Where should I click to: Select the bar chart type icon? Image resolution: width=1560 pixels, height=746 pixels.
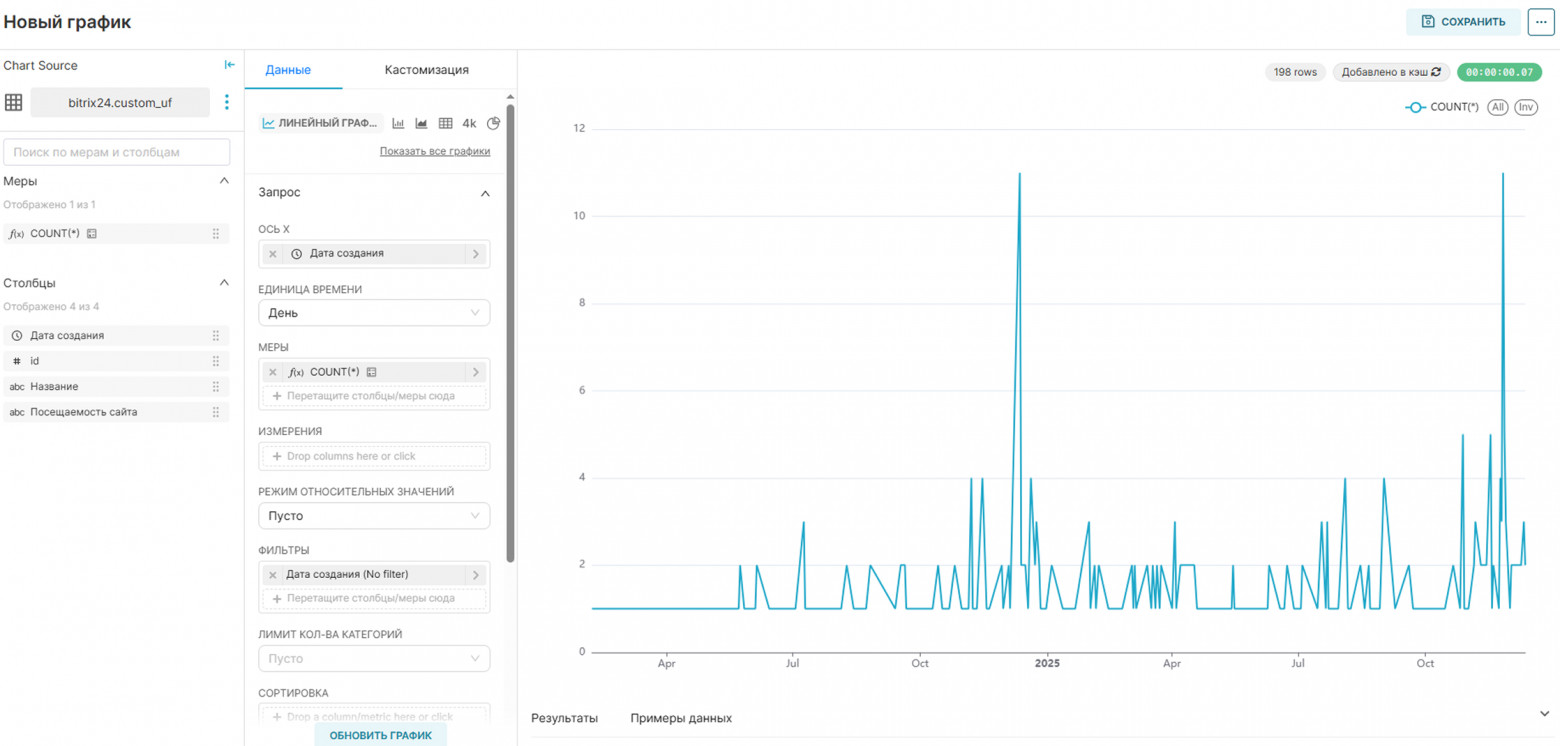coord(398,124)
